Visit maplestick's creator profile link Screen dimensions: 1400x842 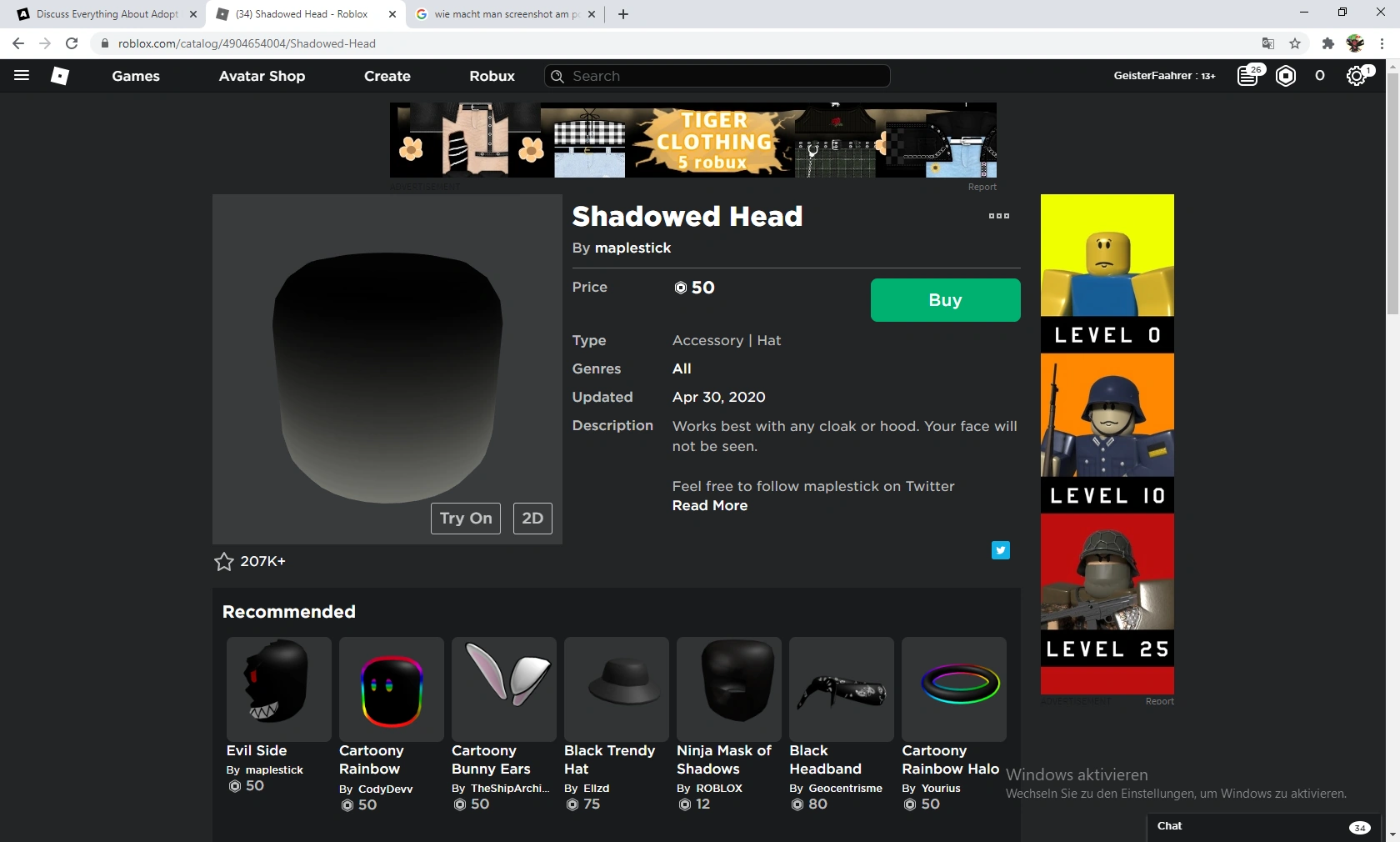point(633,248)
